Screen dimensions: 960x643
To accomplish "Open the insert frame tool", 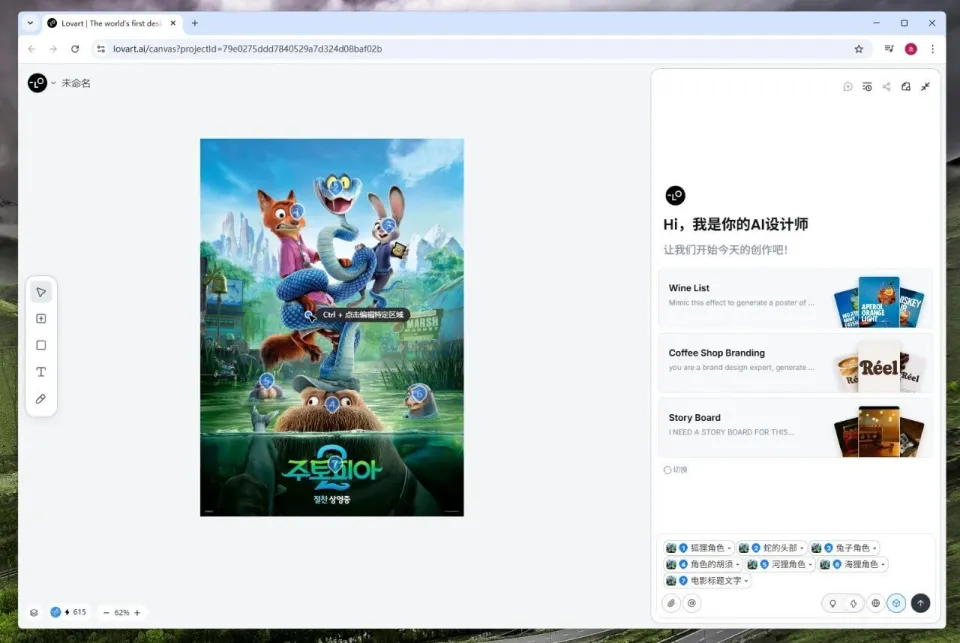I will pos(41,318).
